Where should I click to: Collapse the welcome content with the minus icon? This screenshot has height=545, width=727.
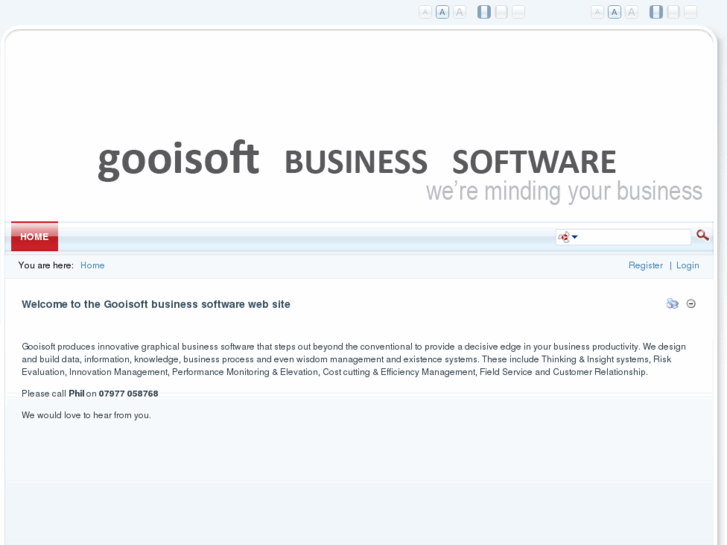coord(691,304)
